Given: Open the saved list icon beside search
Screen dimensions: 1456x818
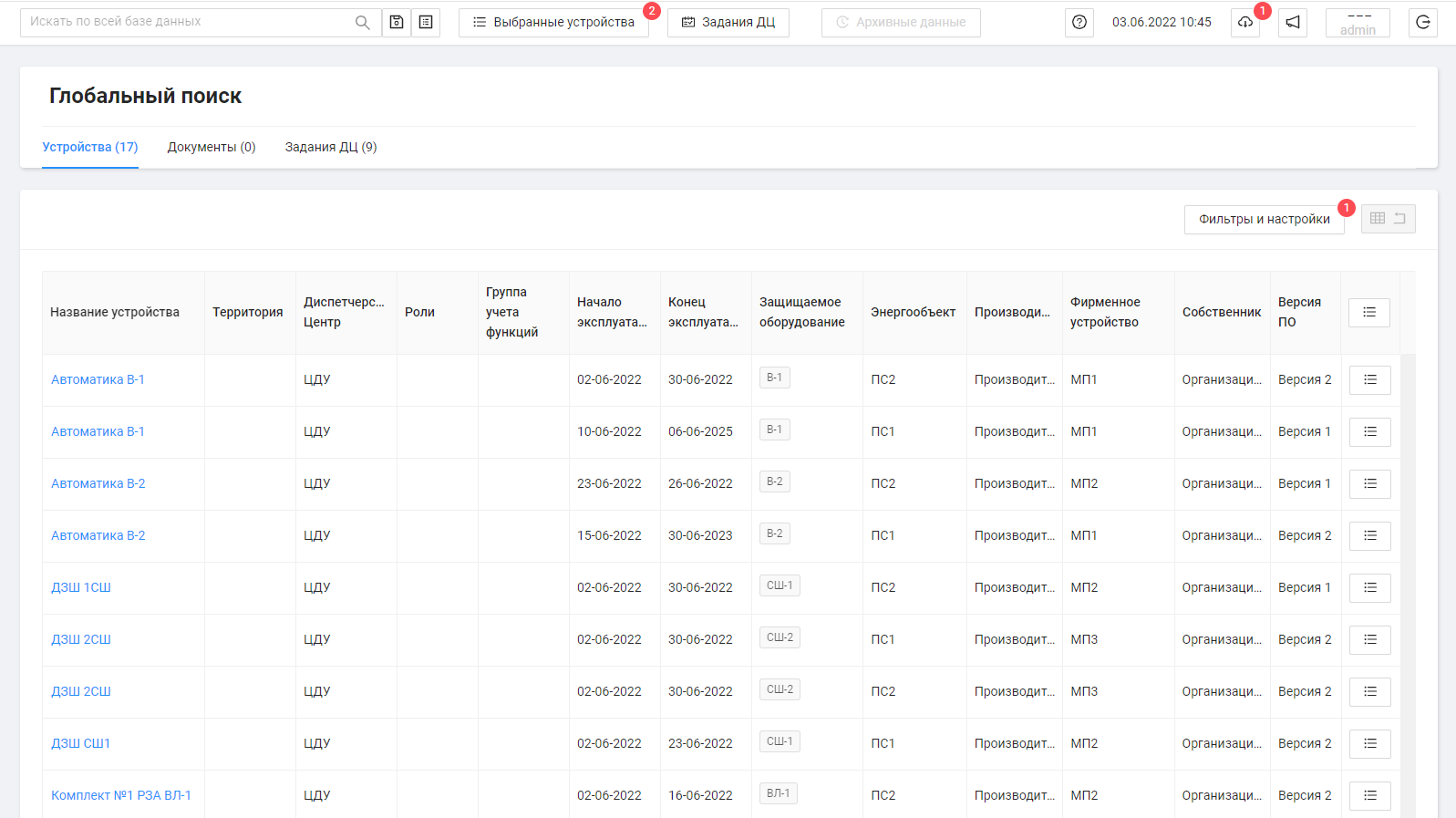Looking at the screenshot, I should click(x=426, y=23).
